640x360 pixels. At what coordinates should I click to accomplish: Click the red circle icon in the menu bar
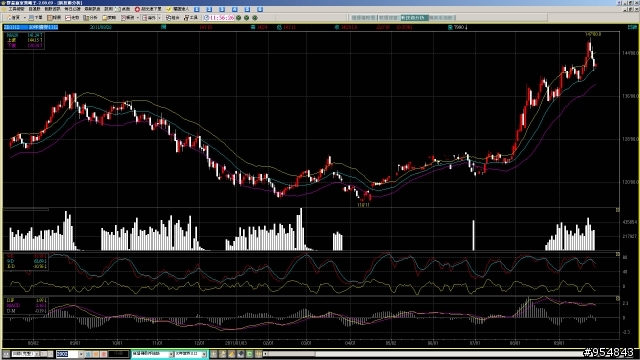point(137,9)
